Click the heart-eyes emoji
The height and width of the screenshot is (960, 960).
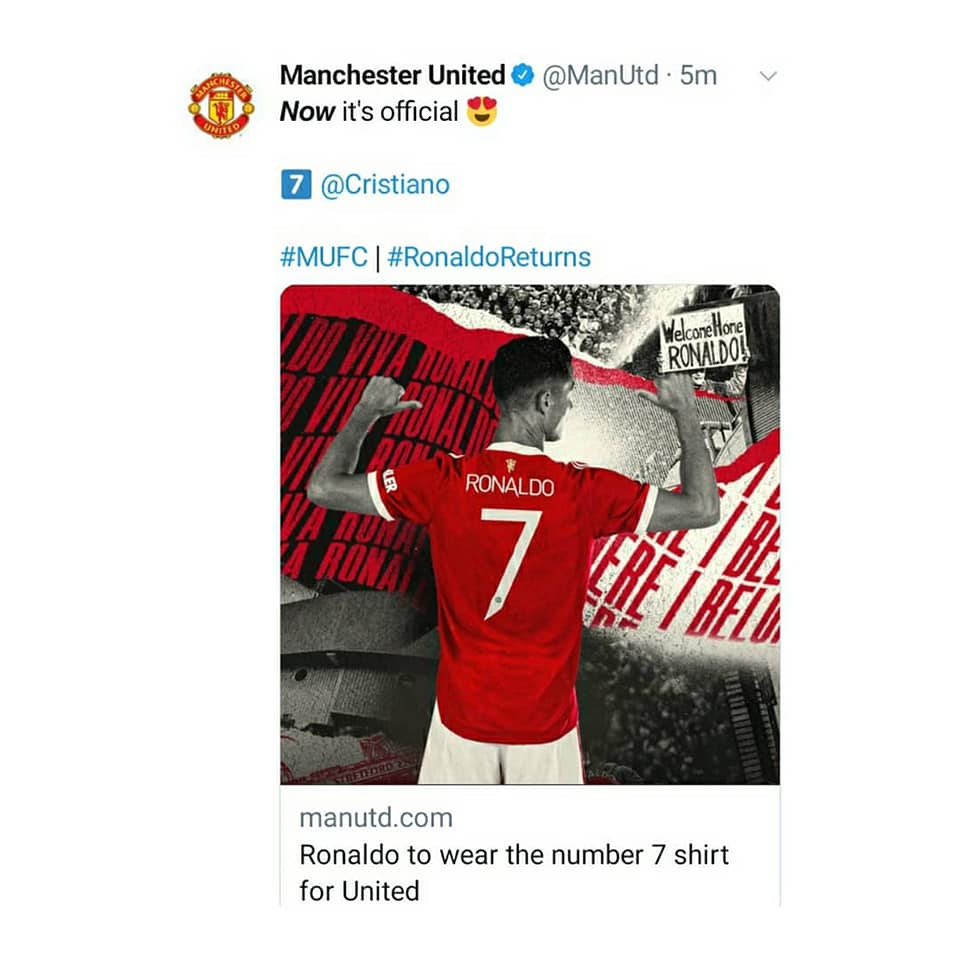[482, 111]
